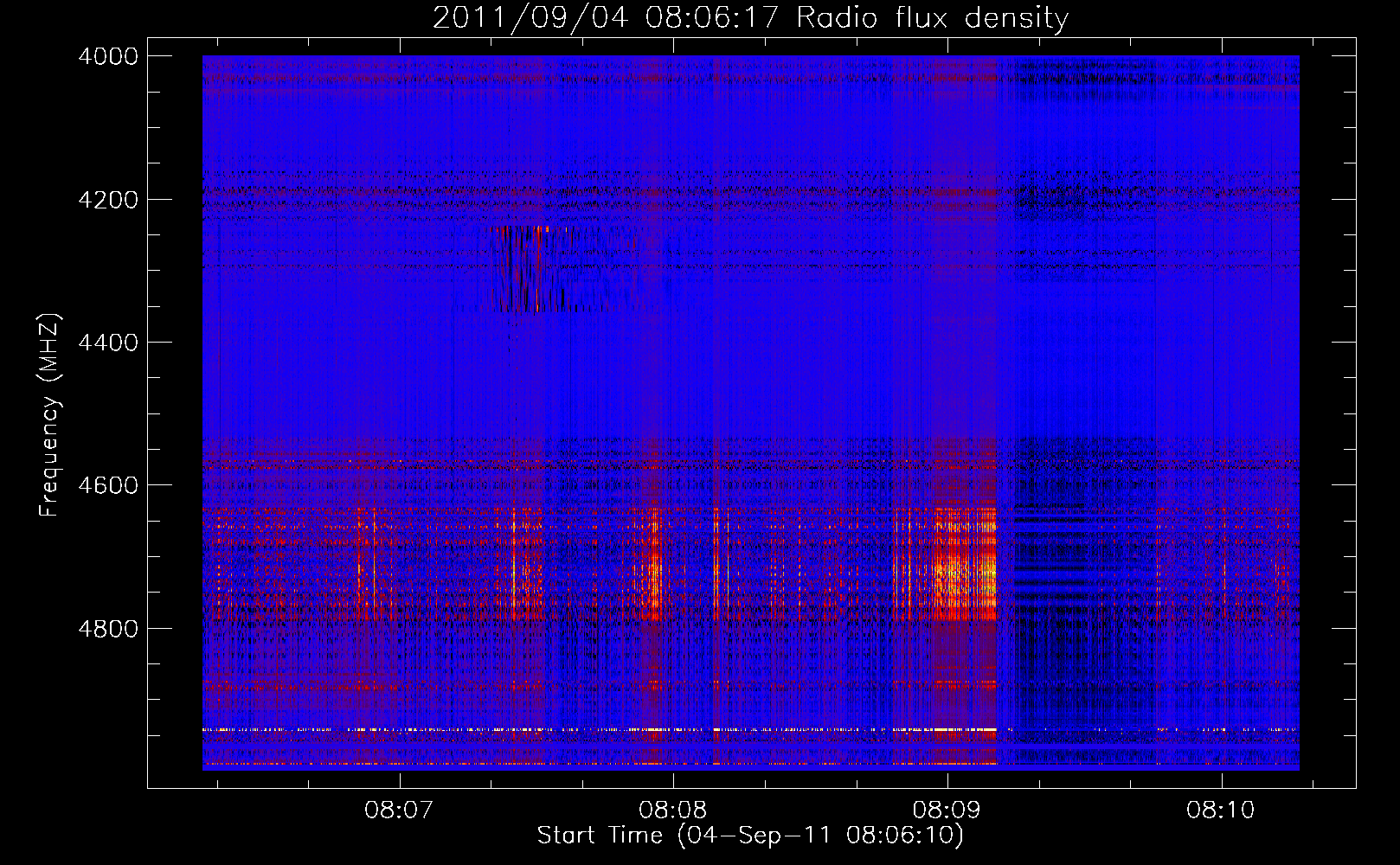
Task: Click the 'Start Time (04-Sep-11 08:06:10)' label
Action: [750, 836]
